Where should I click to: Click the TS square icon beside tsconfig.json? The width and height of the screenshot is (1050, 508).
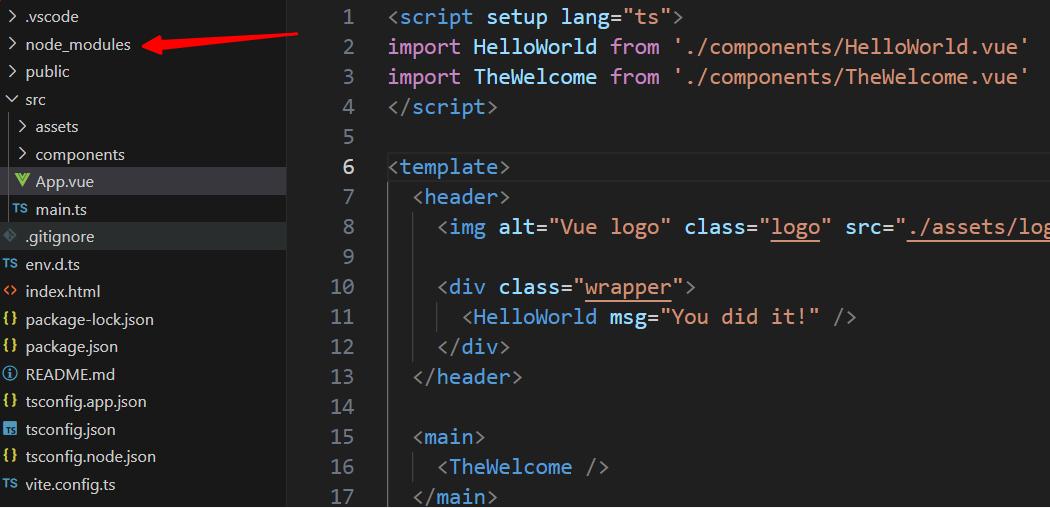10,429
